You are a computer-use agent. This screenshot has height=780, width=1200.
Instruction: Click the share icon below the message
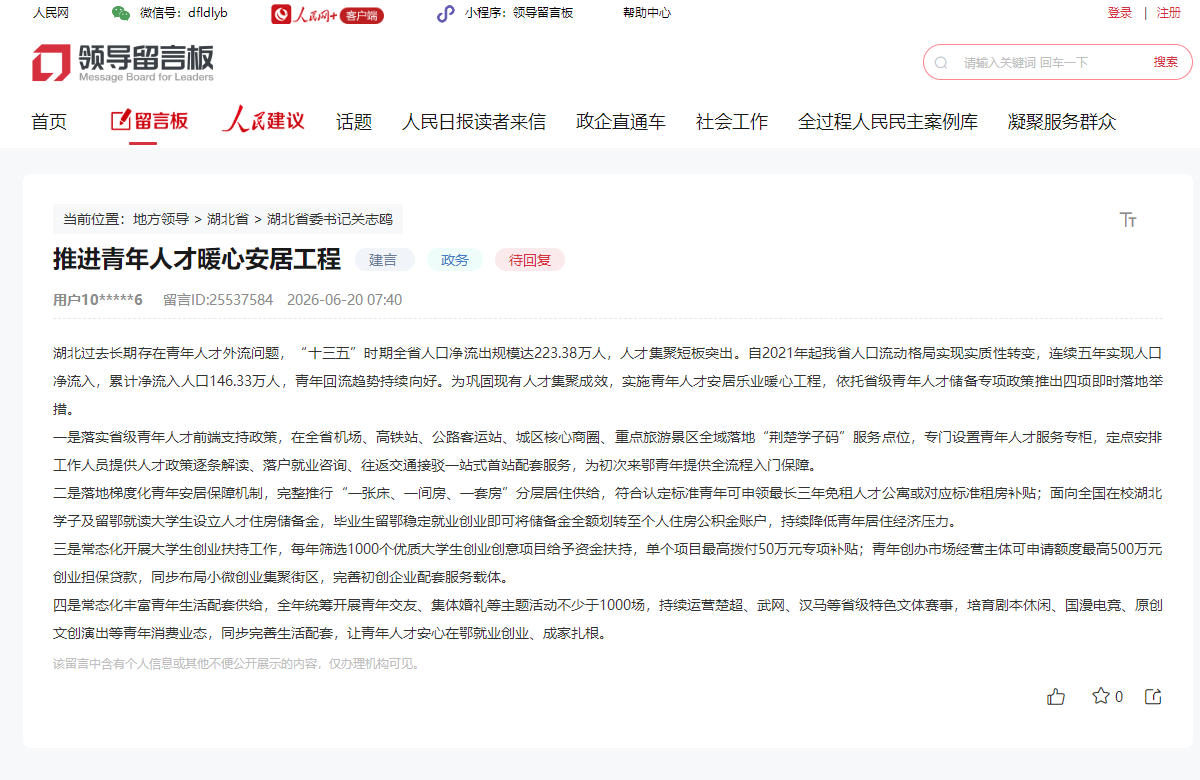1153,697
